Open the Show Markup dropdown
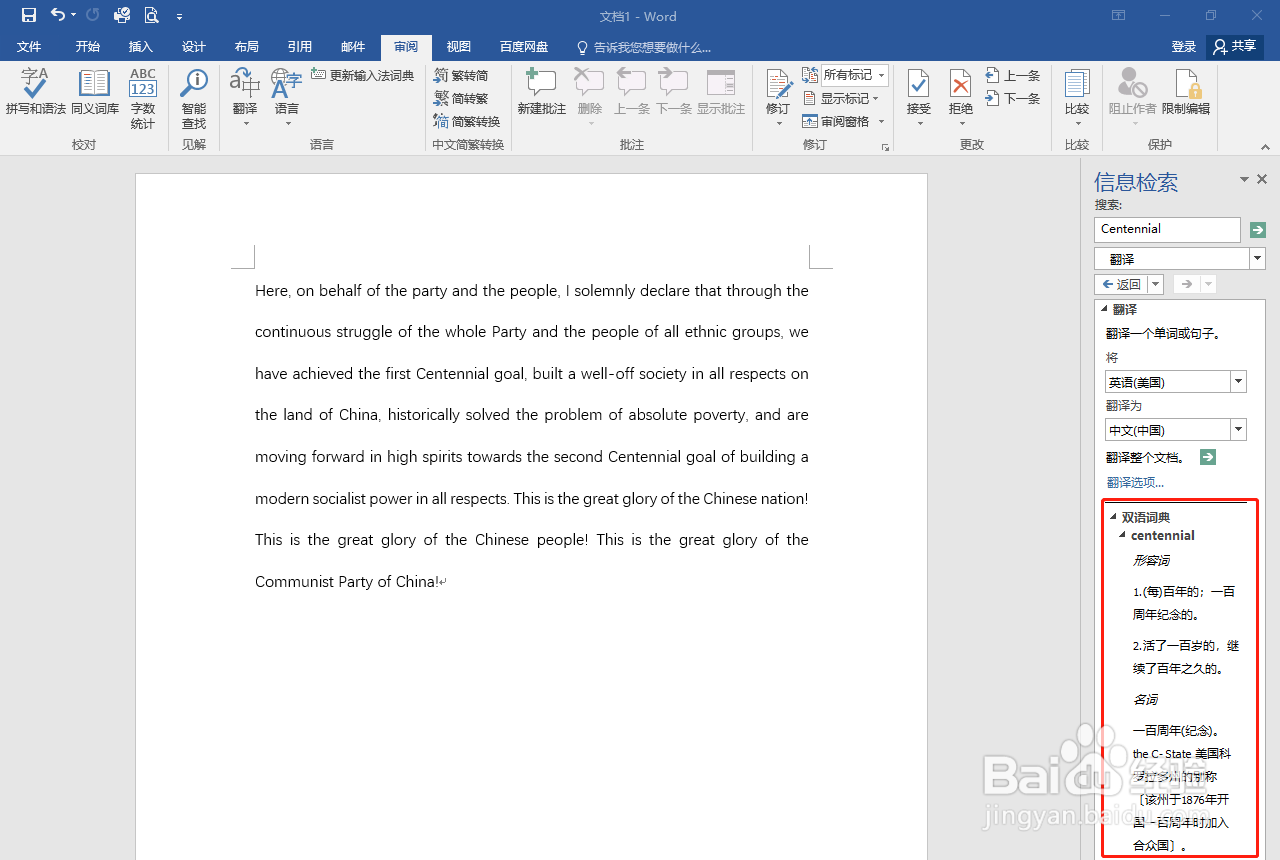Image resolution: width=1280 pixels, height=860 pixels. [x=841, y=98]
